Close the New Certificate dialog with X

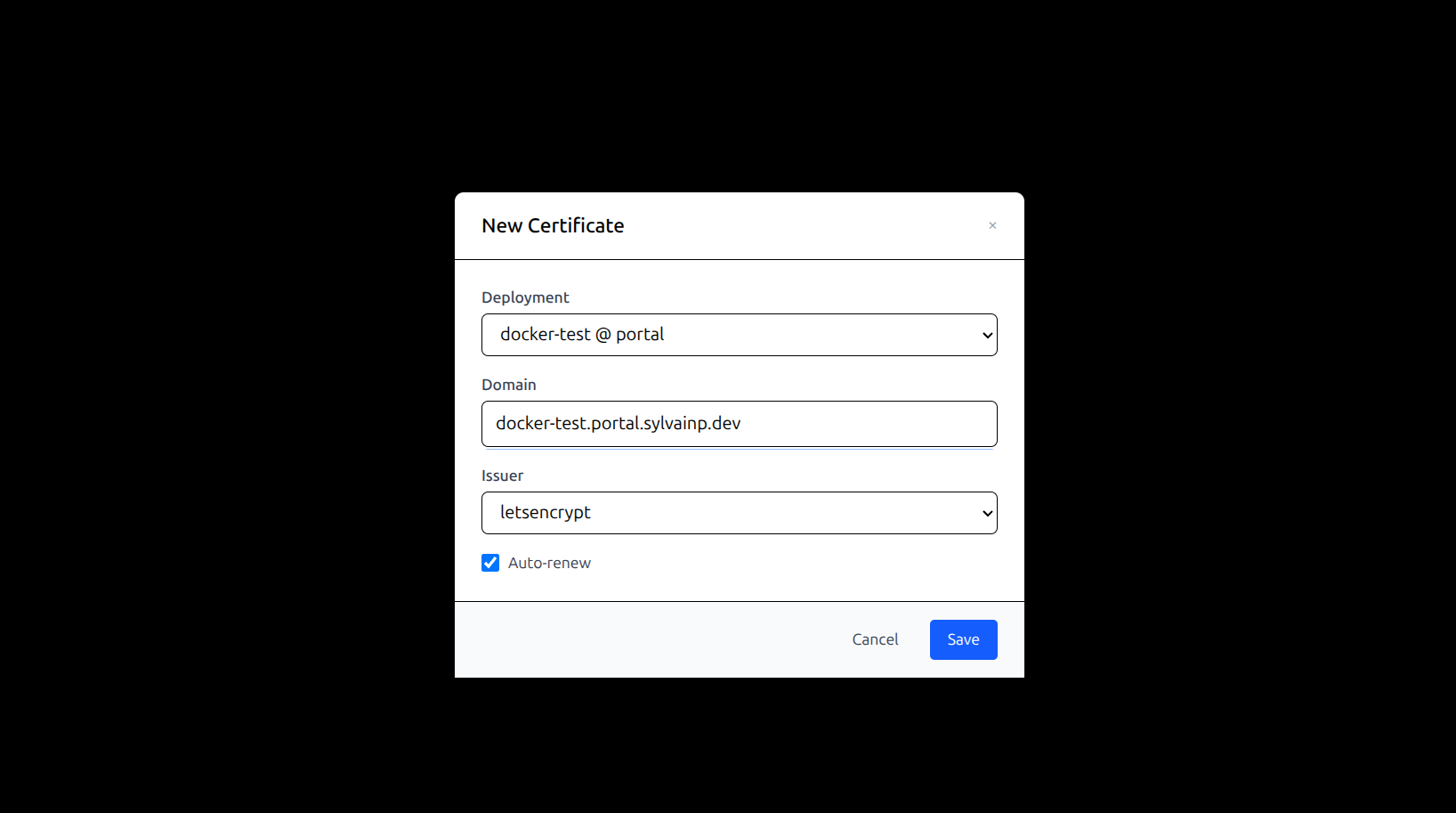tap(992, 225)
